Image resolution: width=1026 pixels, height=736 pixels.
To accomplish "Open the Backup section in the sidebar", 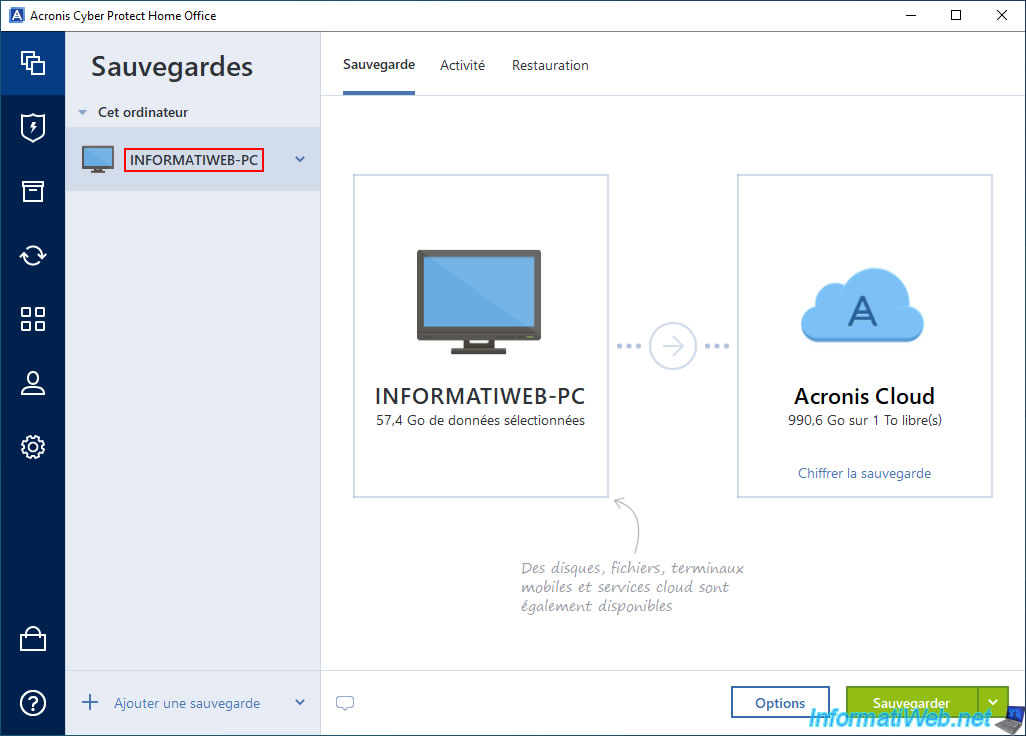I will 33,63.
